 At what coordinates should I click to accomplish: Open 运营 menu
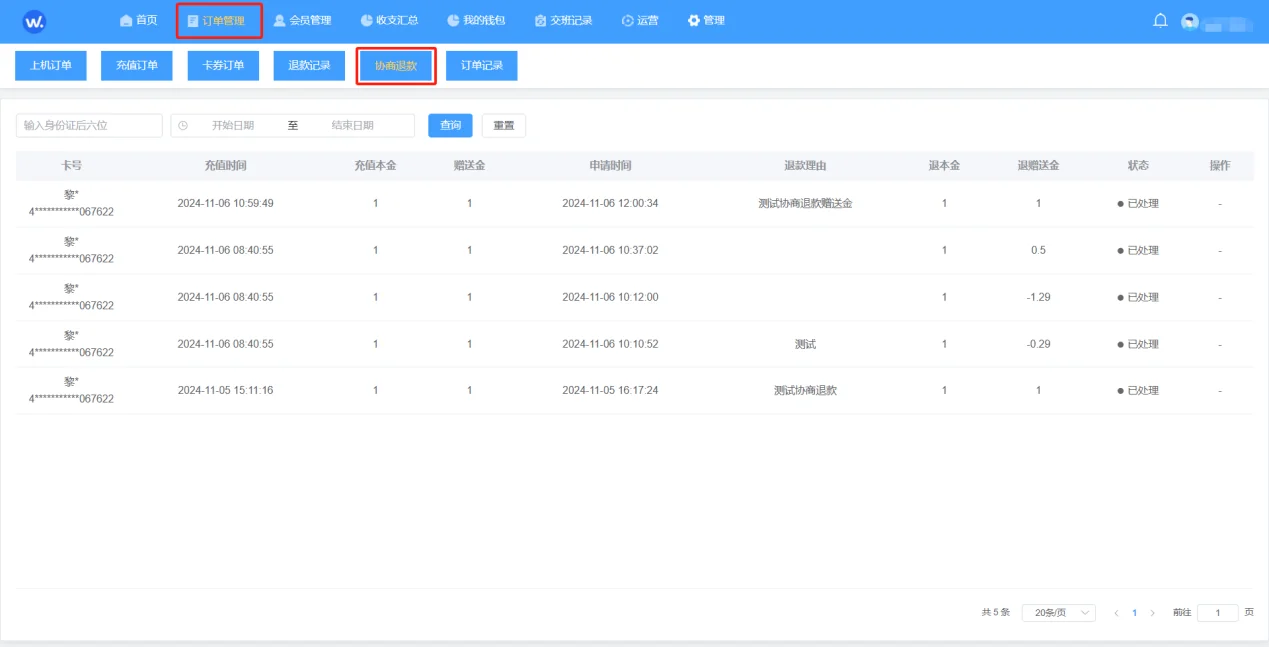pos(640,21)
